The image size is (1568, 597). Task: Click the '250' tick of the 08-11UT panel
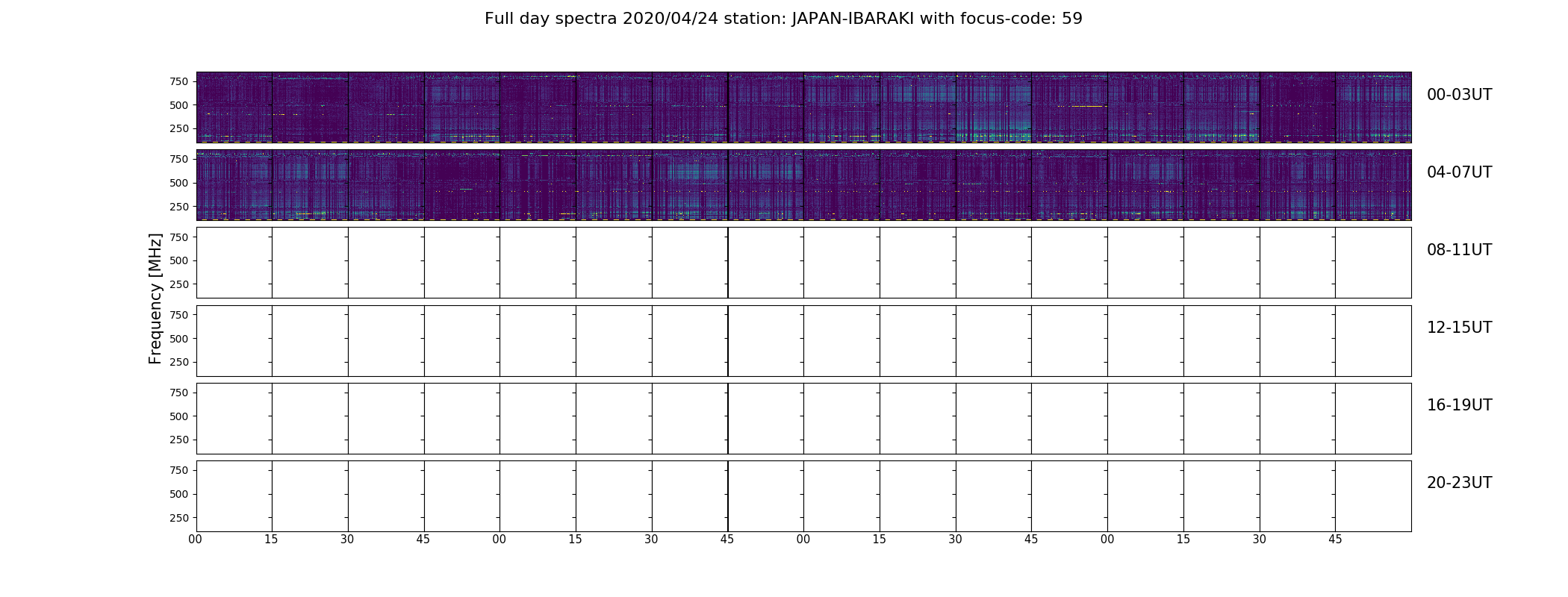pyautogui.click(x=179, y=284)
